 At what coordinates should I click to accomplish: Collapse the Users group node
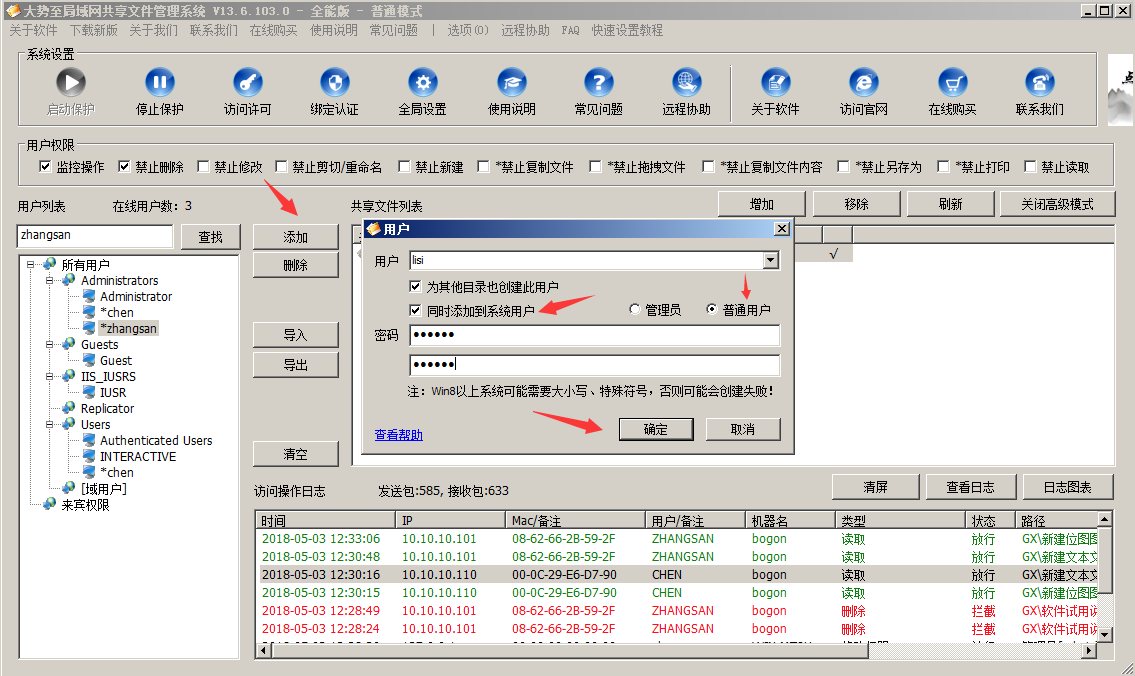(x=47, y=425)
